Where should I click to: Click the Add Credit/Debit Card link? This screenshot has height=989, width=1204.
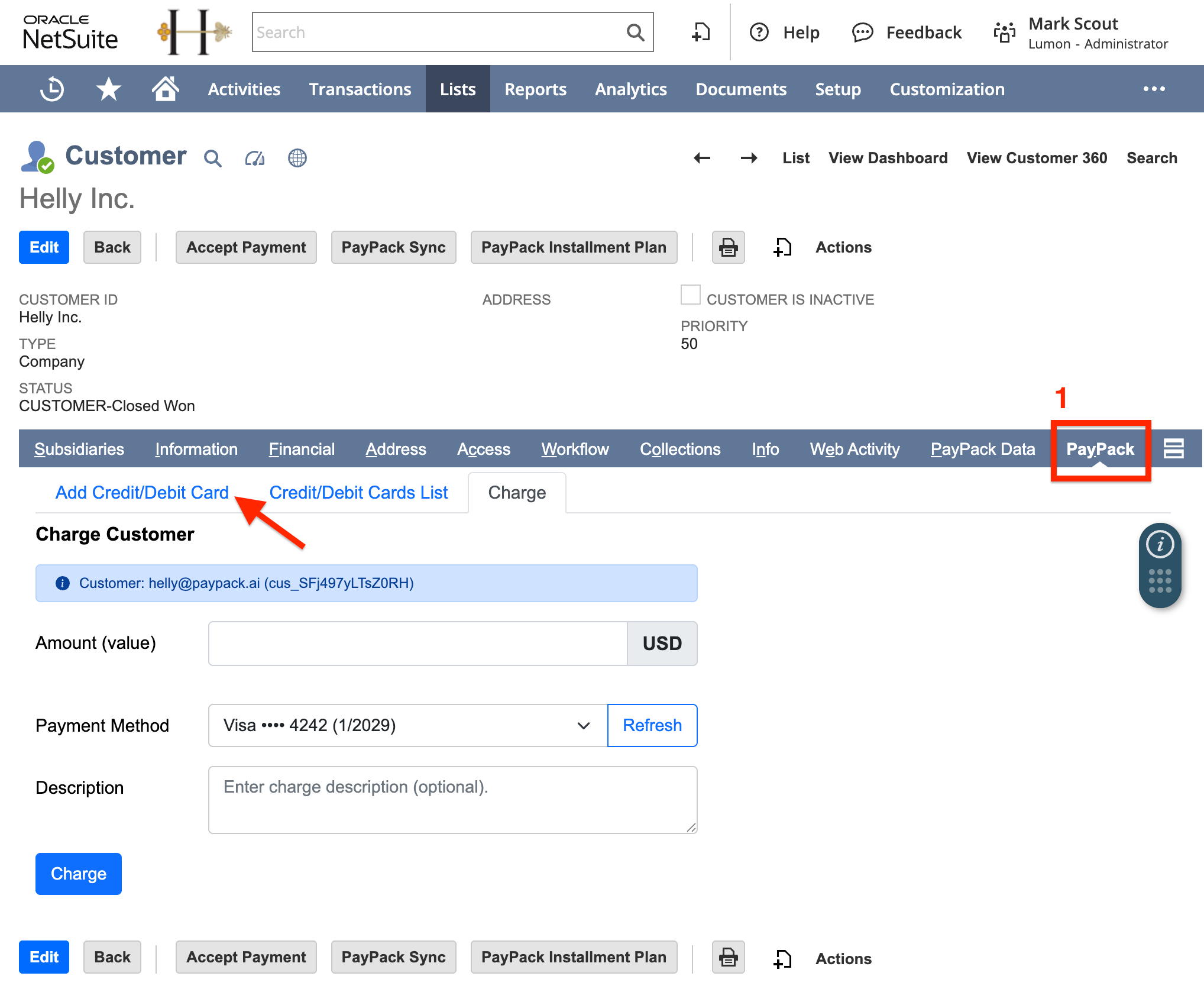click(142, 492)
